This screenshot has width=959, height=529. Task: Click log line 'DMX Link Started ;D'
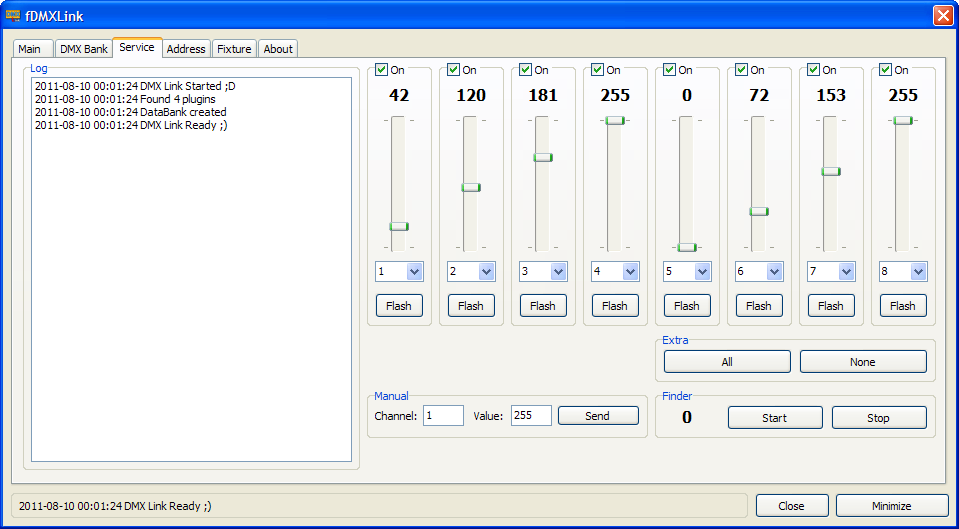pos(135,86)
